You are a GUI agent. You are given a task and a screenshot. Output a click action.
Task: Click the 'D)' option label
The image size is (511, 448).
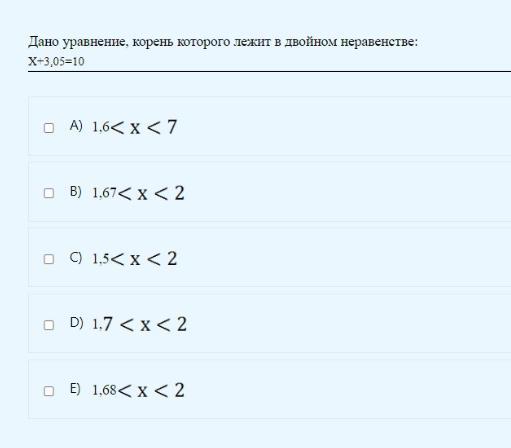pos(76,323)
